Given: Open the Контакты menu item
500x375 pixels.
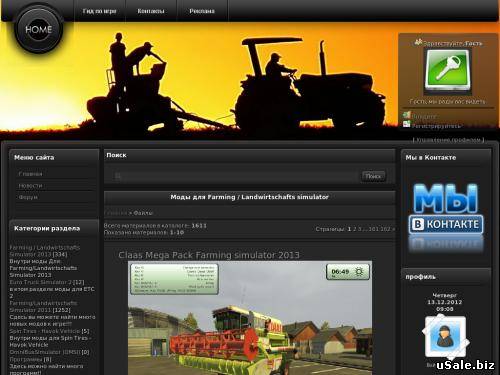Looking at the screenshot, I should (x=151, y=11).
